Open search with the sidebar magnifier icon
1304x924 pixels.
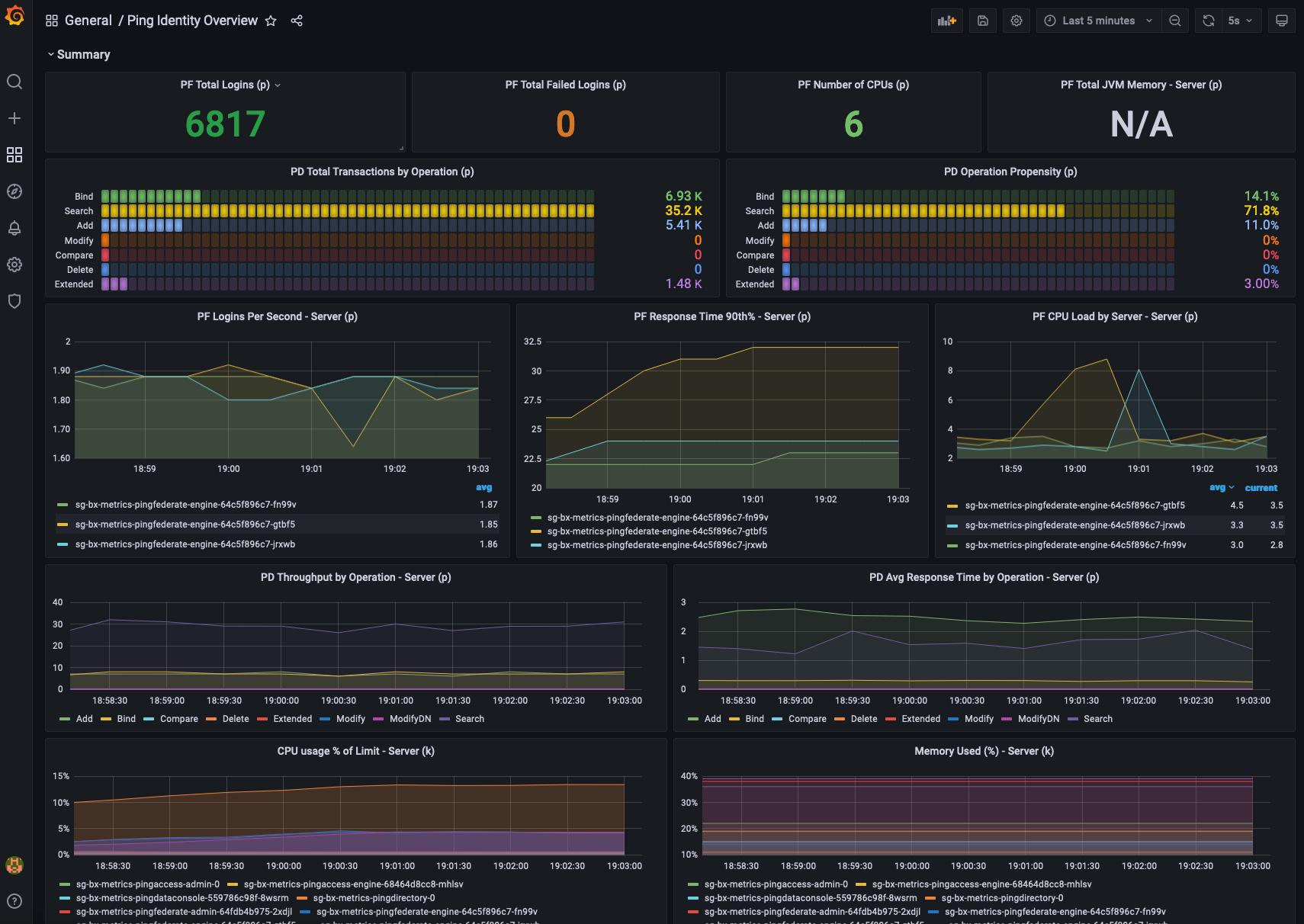14,82
